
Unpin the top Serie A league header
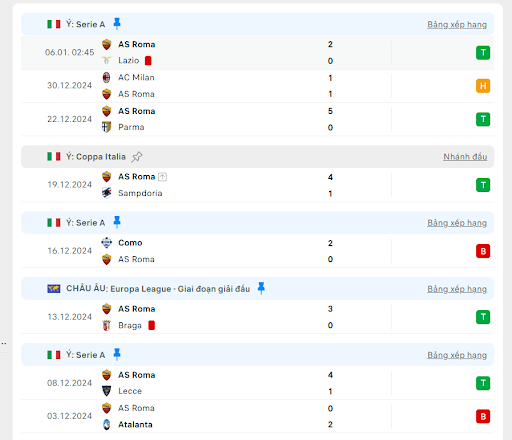click(117, 24)
